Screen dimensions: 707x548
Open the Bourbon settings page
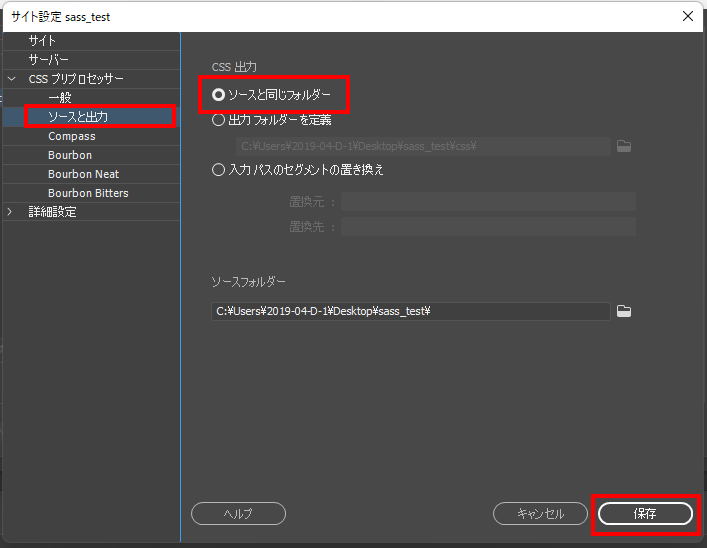click(x=70, y=155)
